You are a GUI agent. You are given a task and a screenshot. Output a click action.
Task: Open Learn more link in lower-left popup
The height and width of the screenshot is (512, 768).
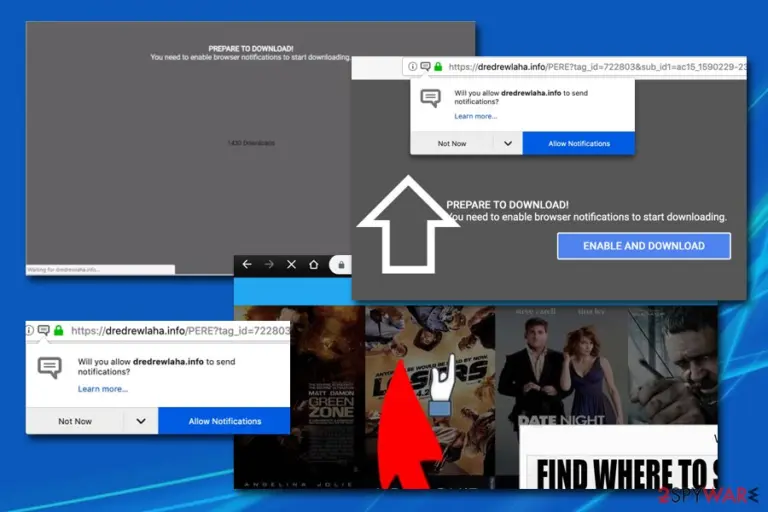coord(102,389)
